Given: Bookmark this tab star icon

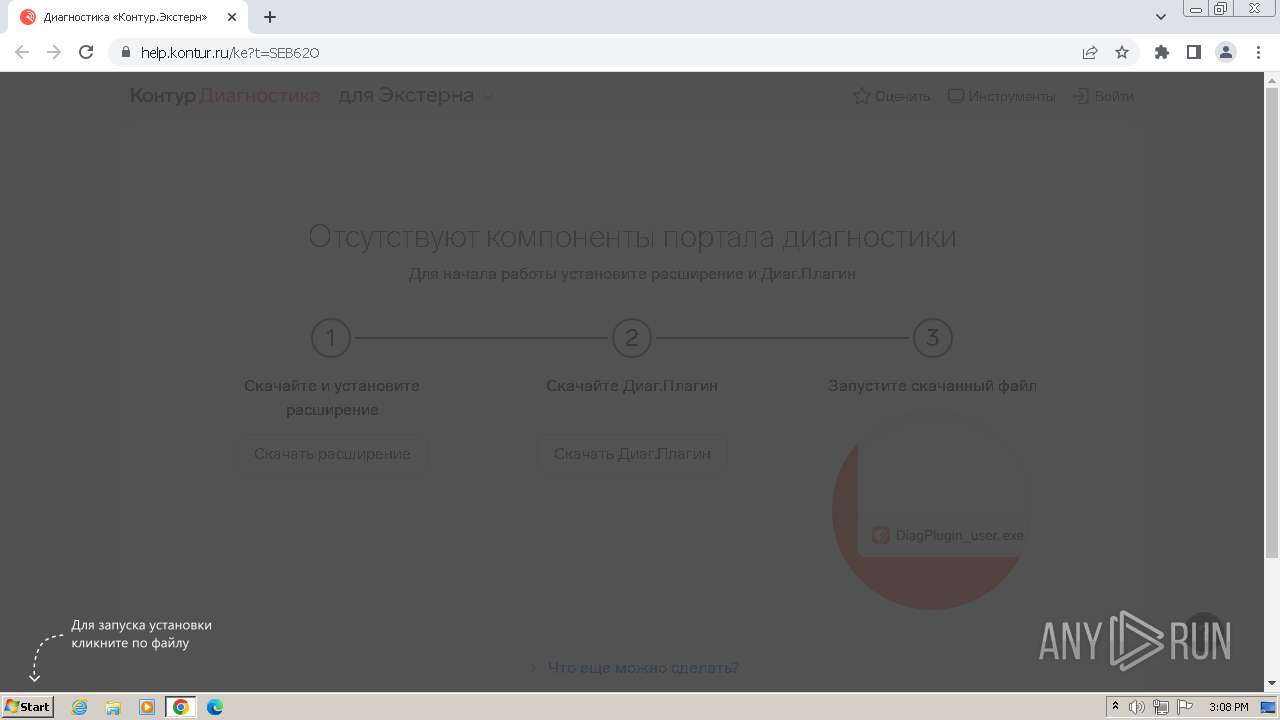Looking at the screenshot, I should (1122, 52).
